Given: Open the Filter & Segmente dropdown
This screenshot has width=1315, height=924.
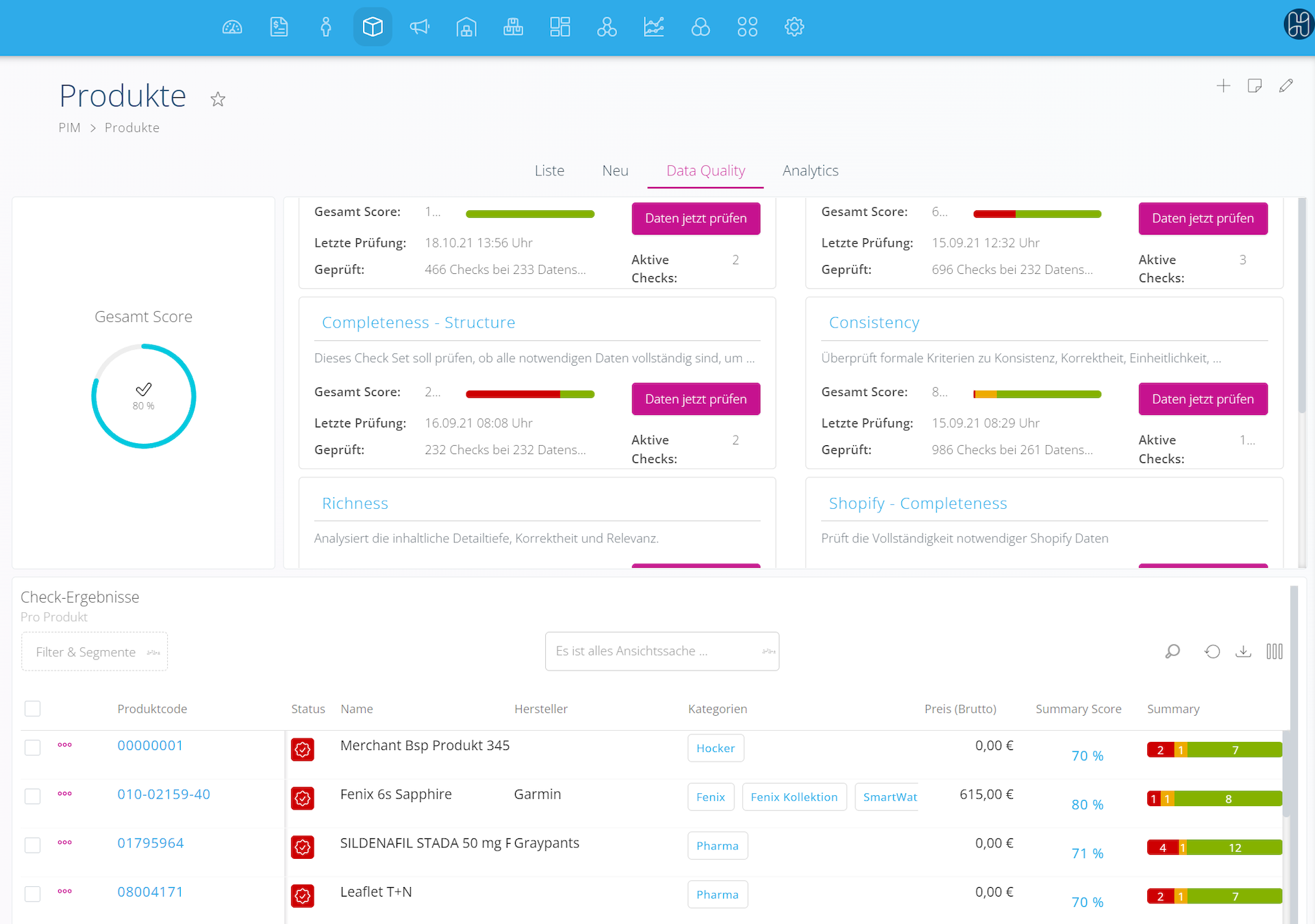Looking at the screenshot, I should click(95, 652).
